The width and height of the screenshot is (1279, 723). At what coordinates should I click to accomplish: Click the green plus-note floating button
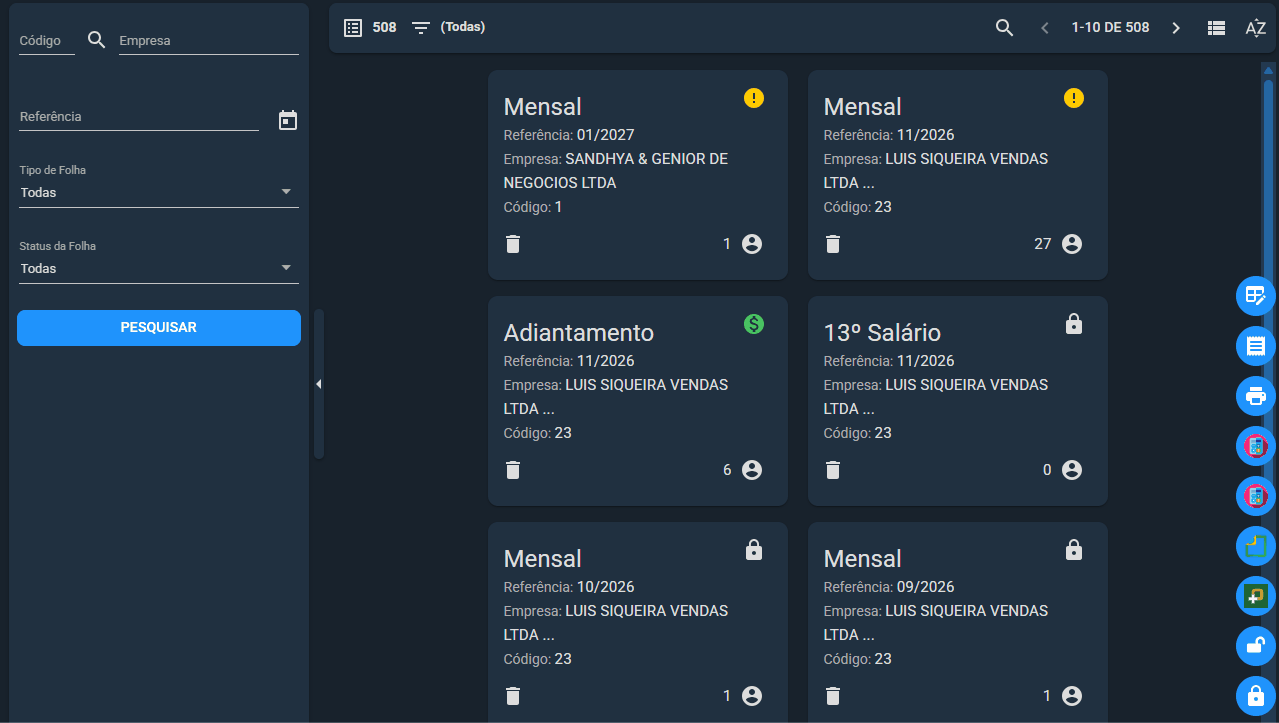click(1256, 596)
